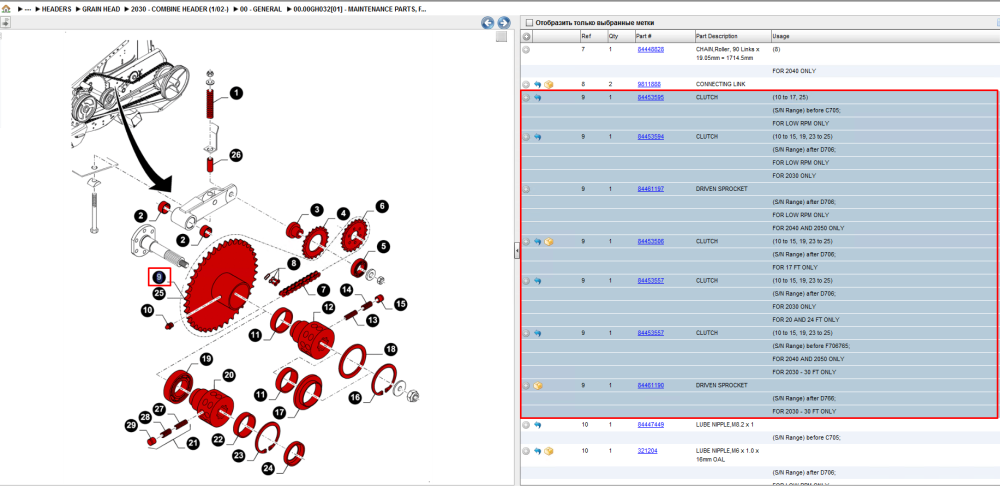Click yellow package icon on CLUTCH 17 FT row
The image size is (1000, 486).
549,242
